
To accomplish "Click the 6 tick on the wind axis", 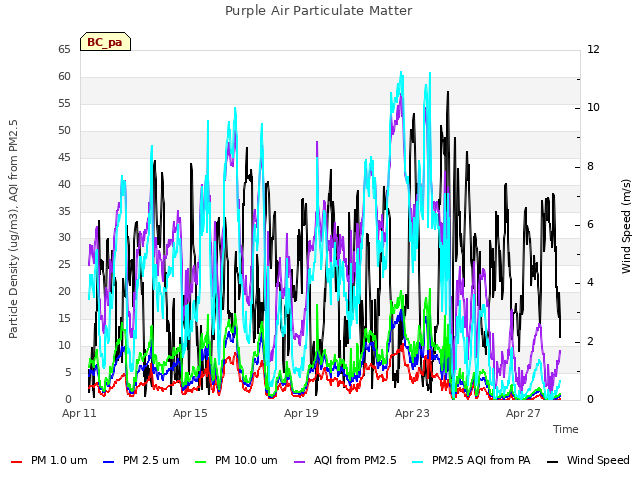I will click(590, 225).
